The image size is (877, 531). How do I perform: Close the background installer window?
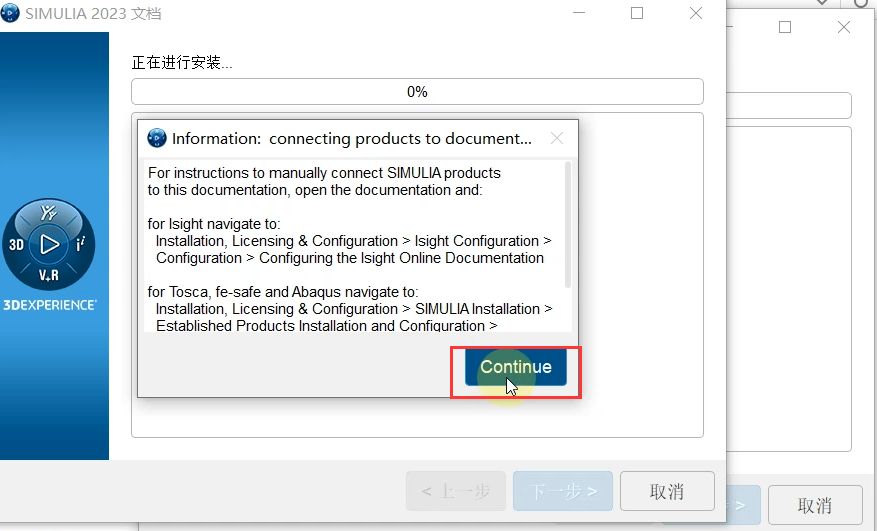(x=843, y=27)
